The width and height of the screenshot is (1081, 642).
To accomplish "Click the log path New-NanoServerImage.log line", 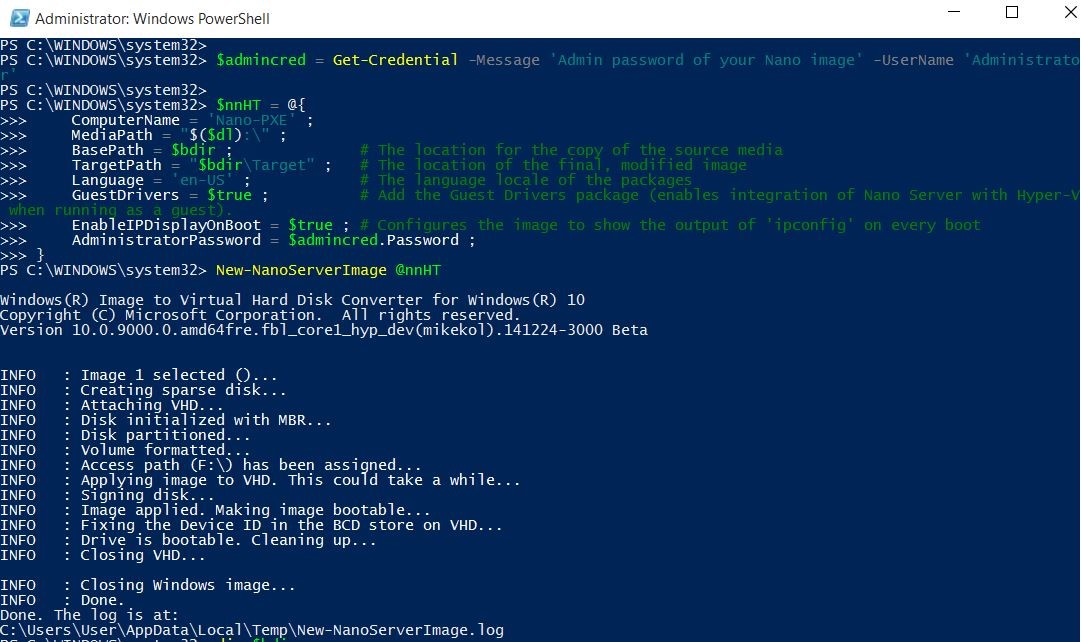I will pyautogui.click(x=252, y=630).
